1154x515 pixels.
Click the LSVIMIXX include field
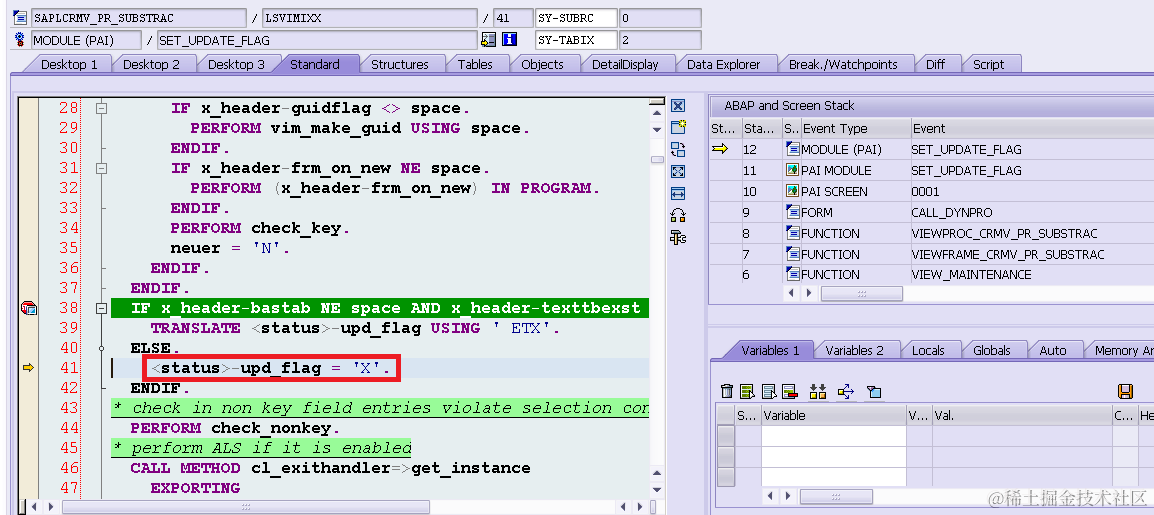pyautogui.click(x=369, y=18)
